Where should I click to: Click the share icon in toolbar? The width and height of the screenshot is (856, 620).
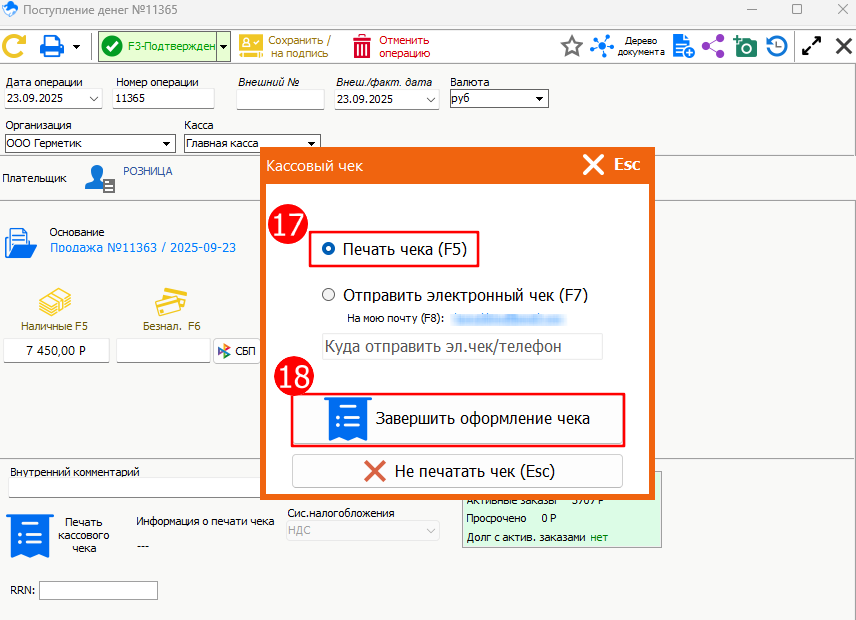tap(713, 46)
